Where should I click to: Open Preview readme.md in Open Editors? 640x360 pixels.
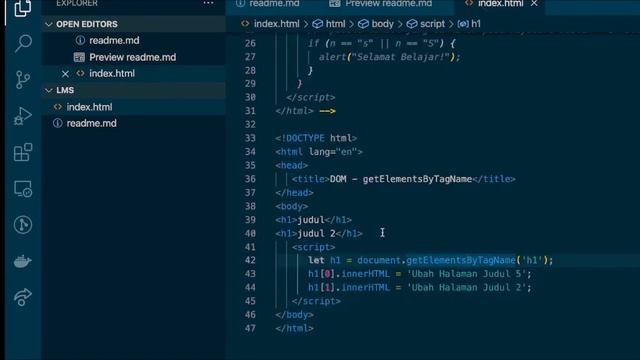[133, 57]
